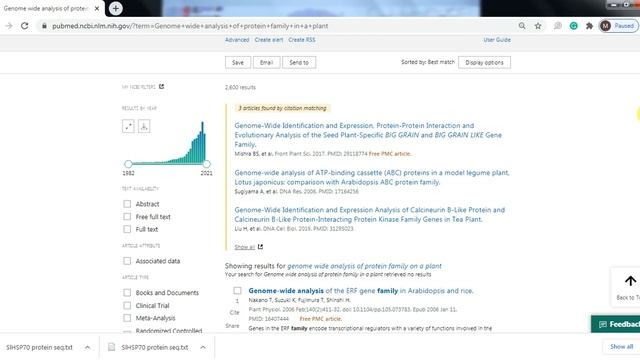Open the Advanced search link
The height and width of the screenshot is (360, 640).
237,40
